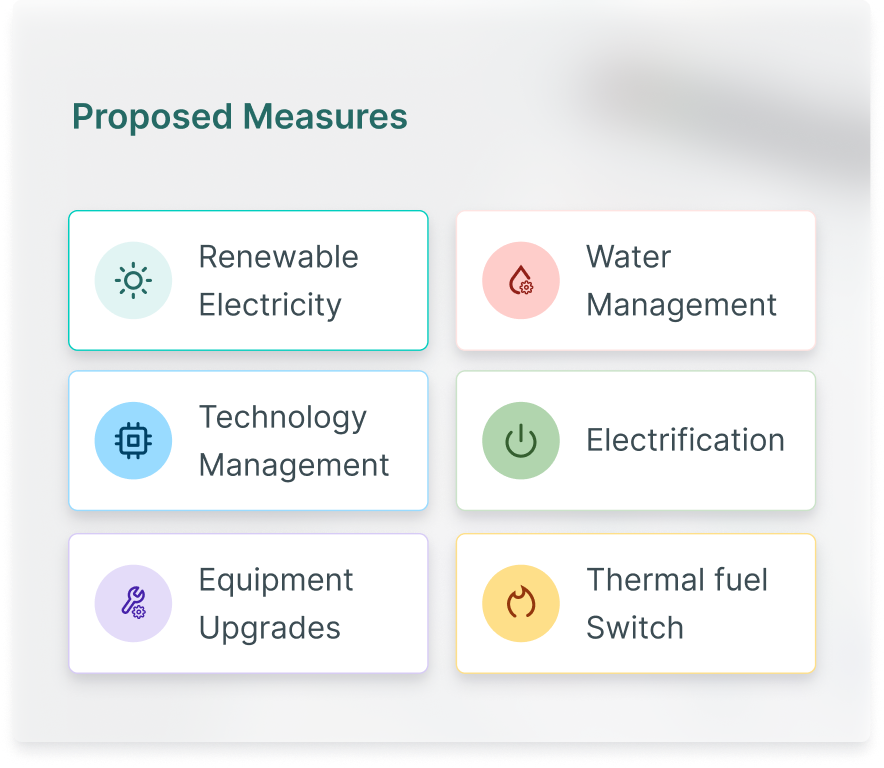Click the Renewable Electricity text label
The height and width of the screenshot is (768, 884).
pyautogui.click(x=279, y=280)
